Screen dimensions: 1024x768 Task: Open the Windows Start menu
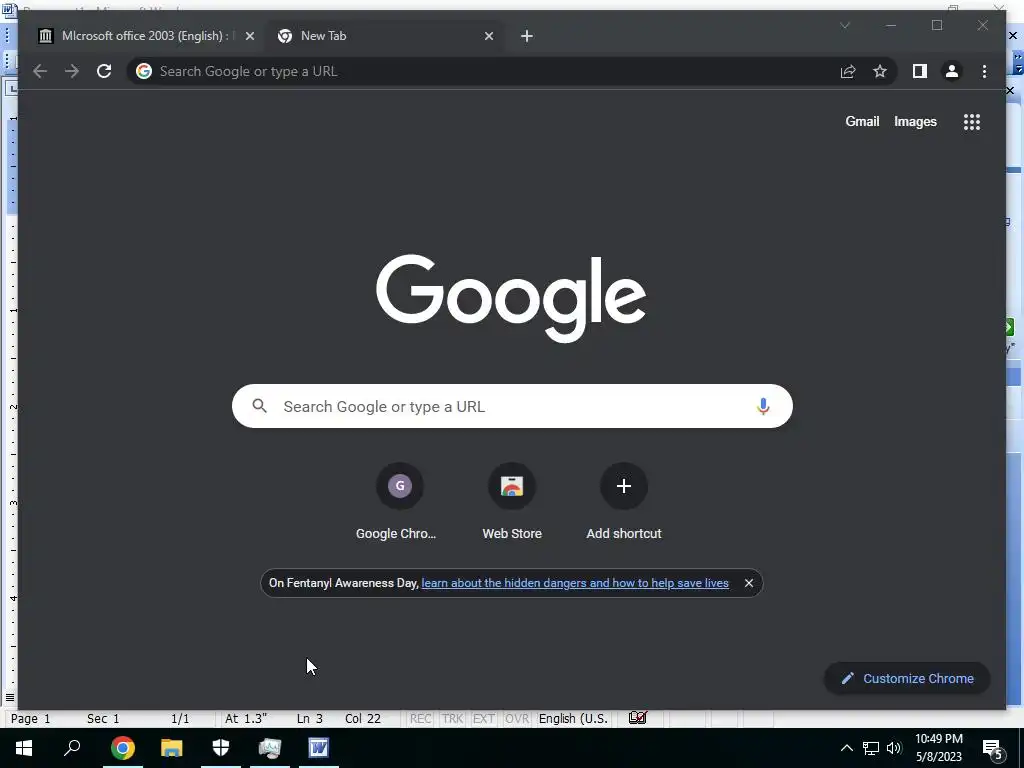click(x=24, y=748)
